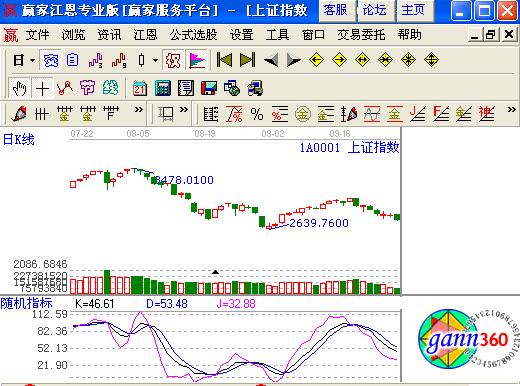520x386 pixels.
Task: Click the gann360 logo
Action: point(468,339)
